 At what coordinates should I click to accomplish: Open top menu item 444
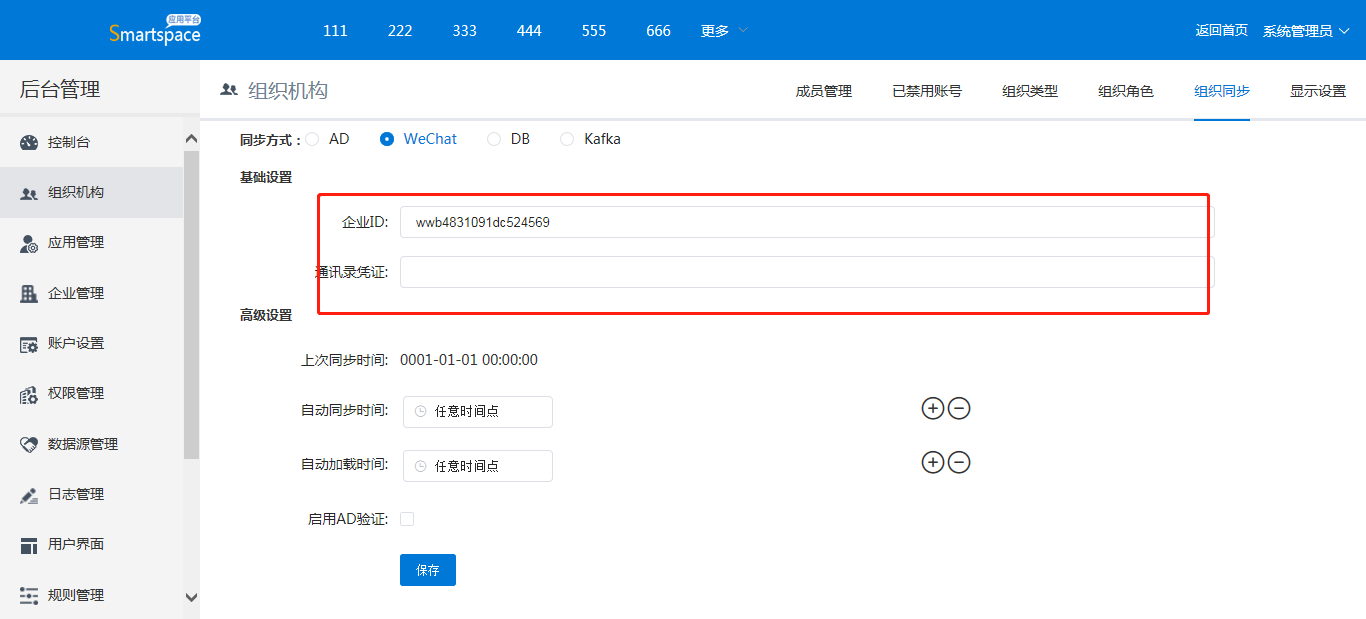529,31
